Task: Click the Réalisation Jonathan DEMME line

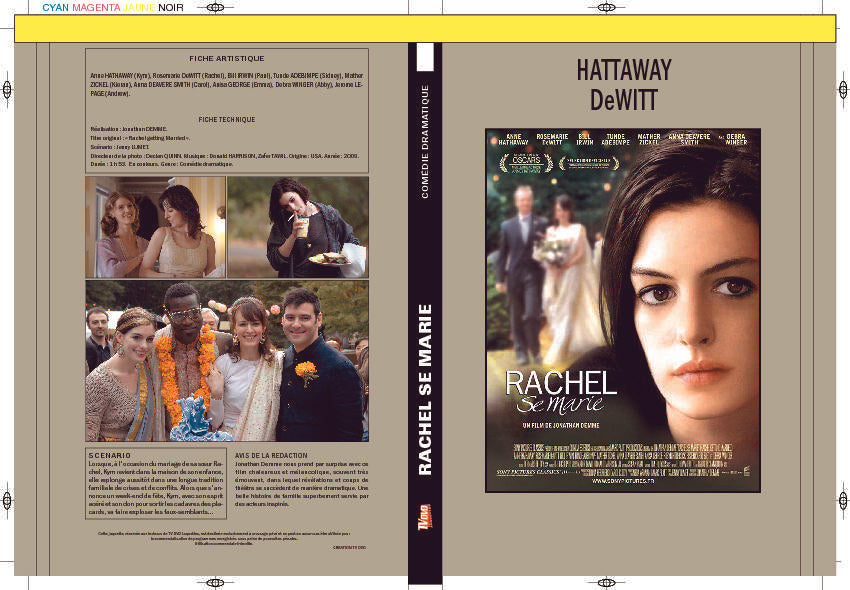Action: click(x=129, y=129)
